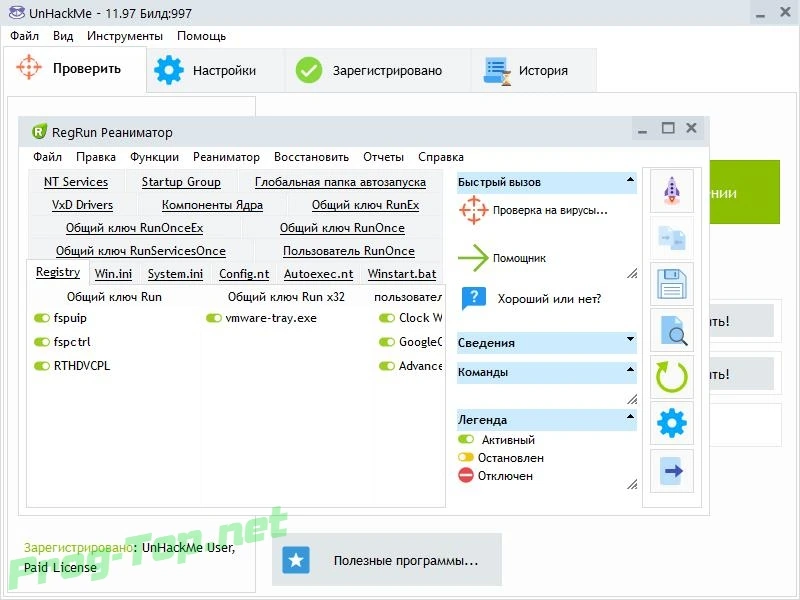This screenshot has height=600, width=800.
Task: Select the Config.nt tab
Action: (x=244, y=273)
